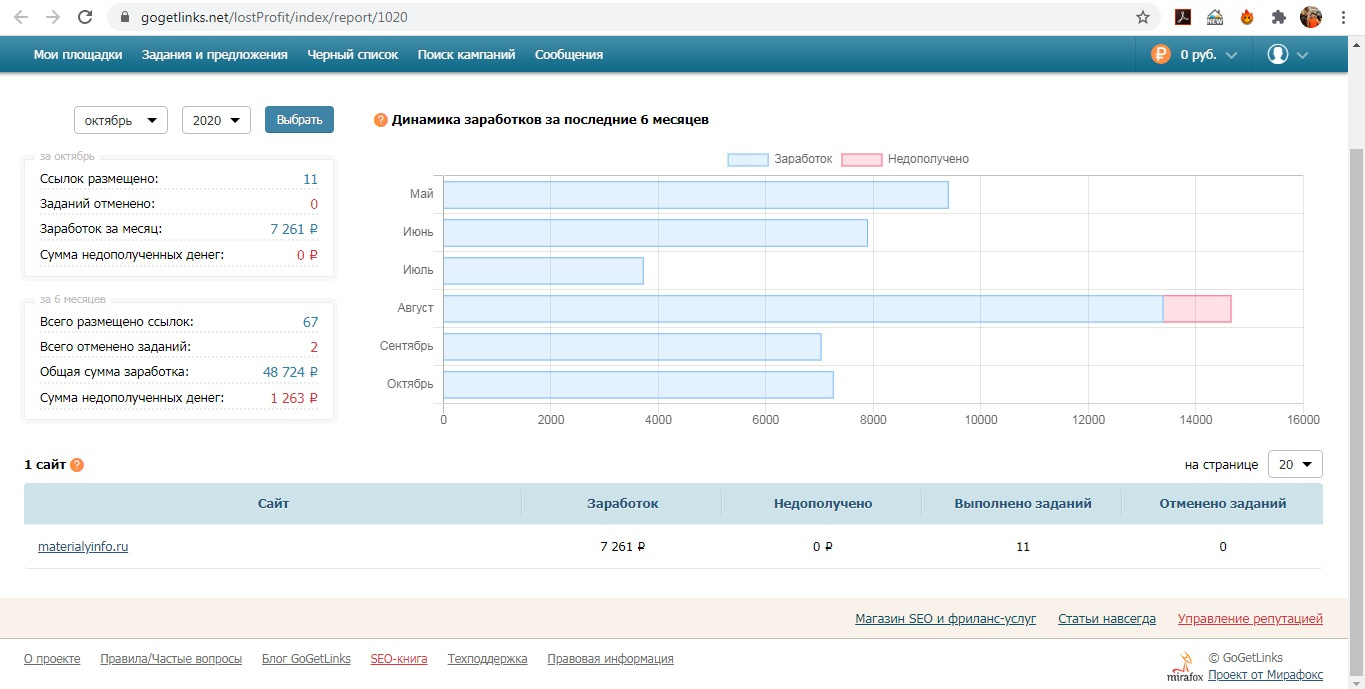Open the per-page dropdown showing 20

[1295, 464]
